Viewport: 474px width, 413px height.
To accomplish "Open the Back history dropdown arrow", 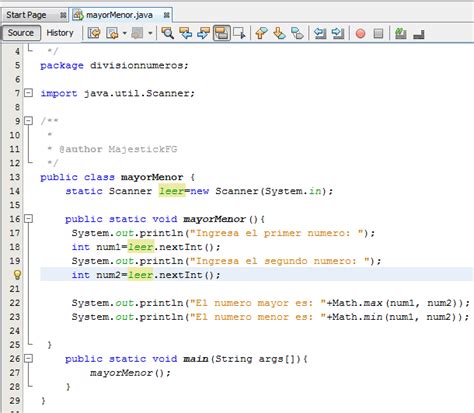I will pos(125,33).
